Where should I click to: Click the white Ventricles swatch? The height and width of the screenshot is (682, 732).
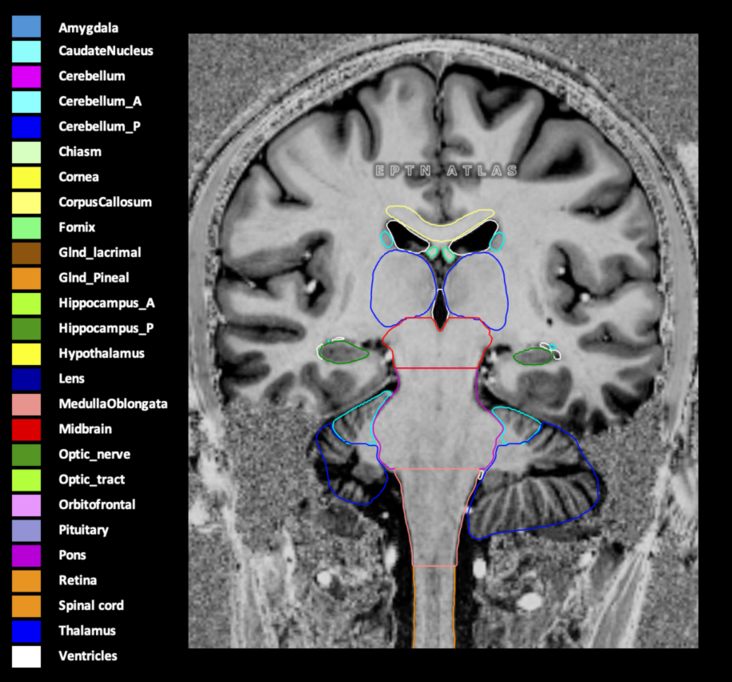(x=26, y=656)
